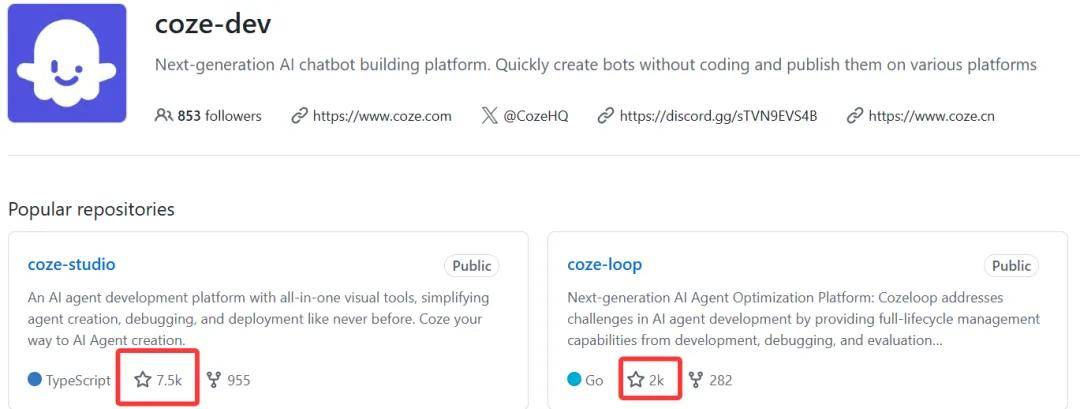Click the fork icon on coze-loop
Image resolution: width=1080 pixels, height=409 pixels.
pyautogui.click(x=696, y=380)
